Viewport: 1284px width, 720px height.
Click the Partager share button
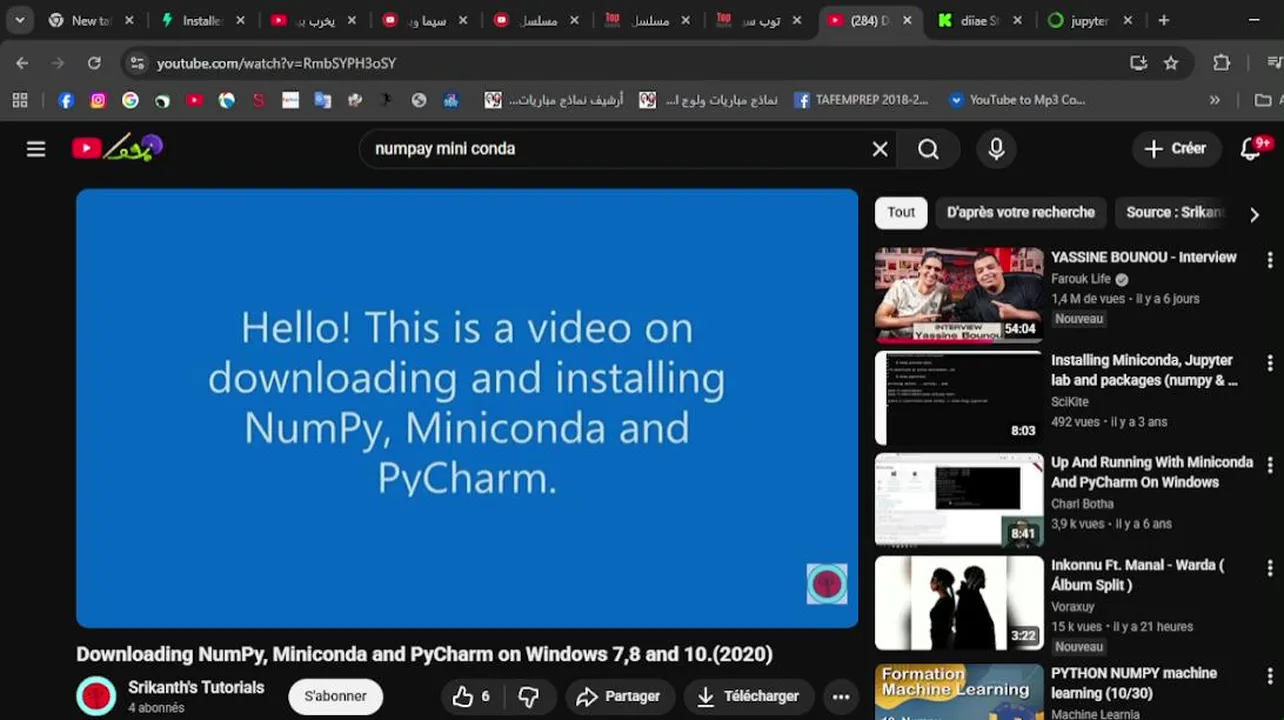pos(619,696)
